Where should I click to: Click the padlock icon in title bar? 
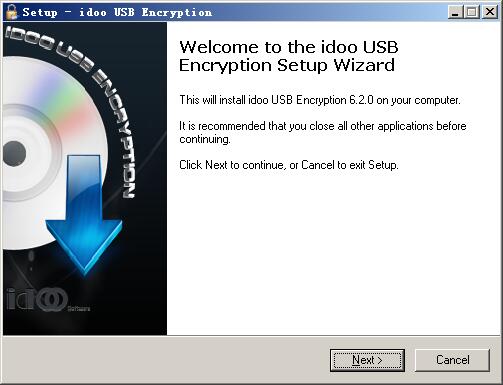(11, 12)
